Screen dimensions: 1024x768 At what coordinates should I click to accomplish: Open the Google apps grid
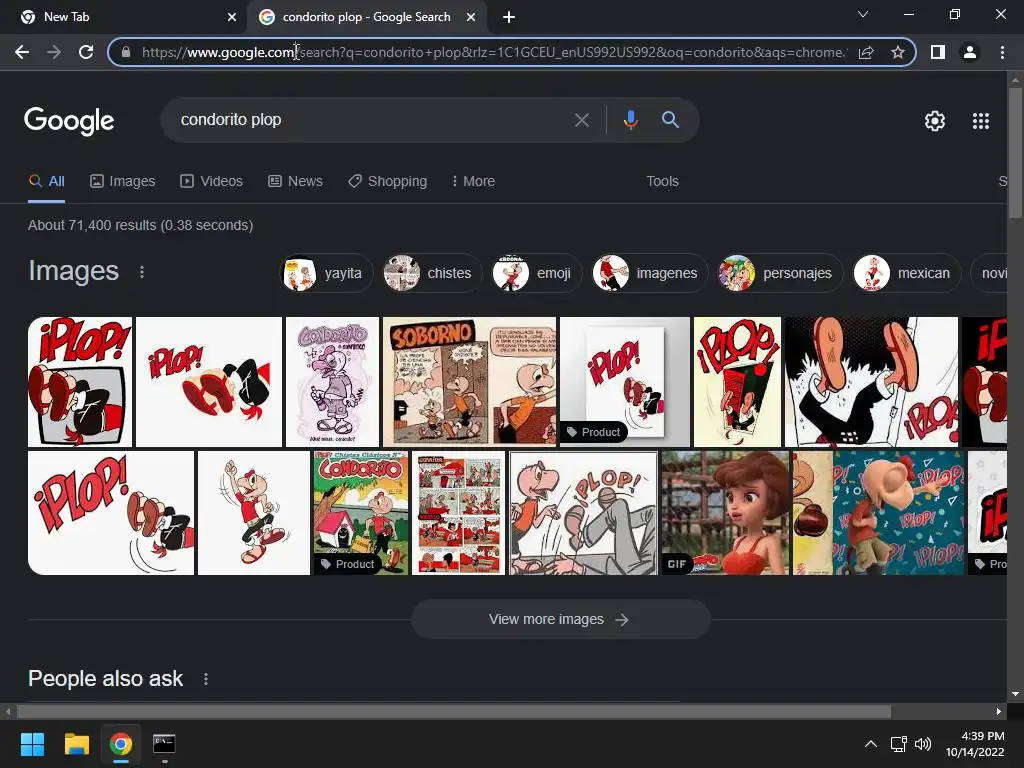[x=981, y=121]
